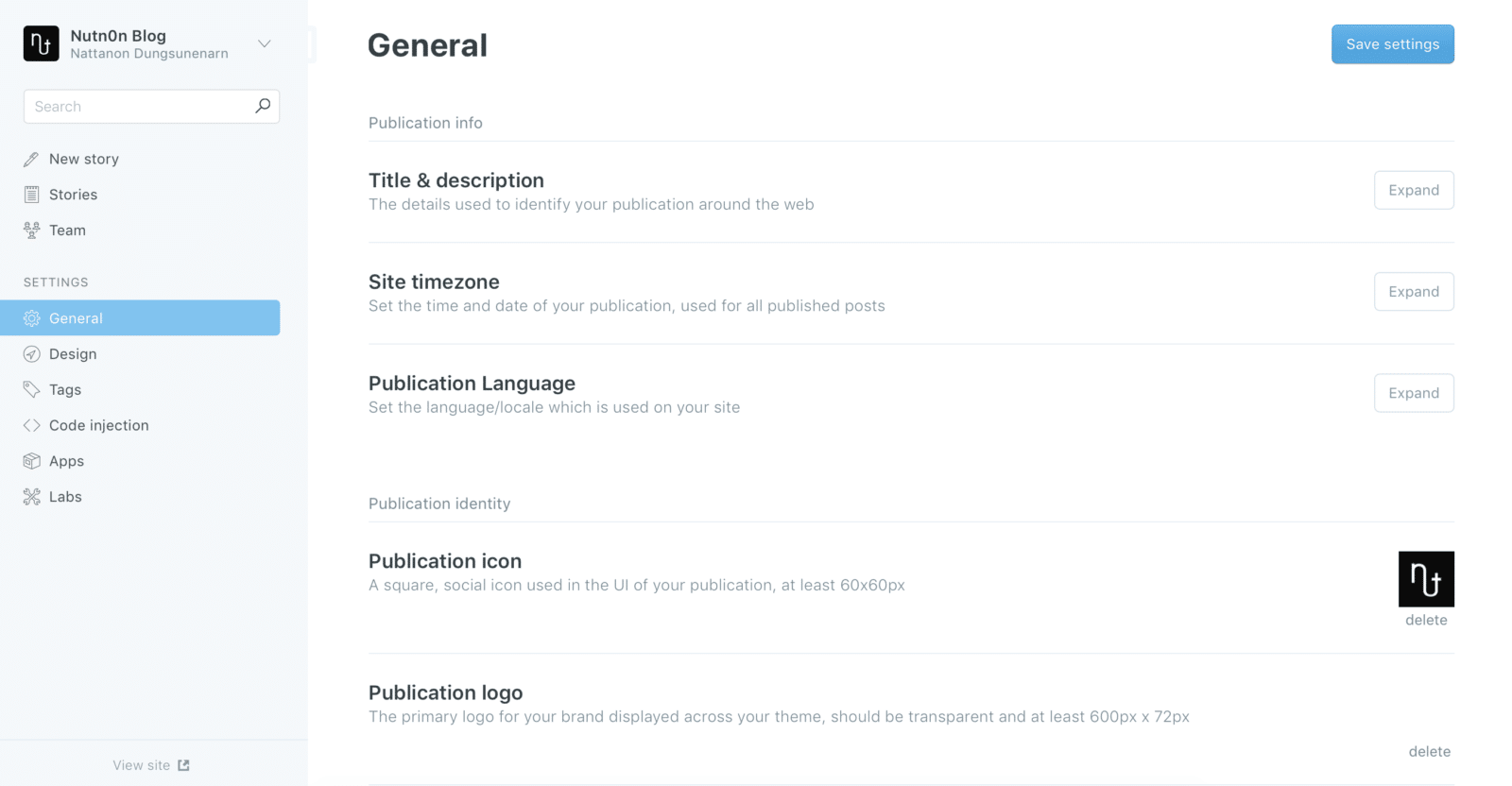Click the Design compass icon
This screenshot has width=1512, height=786.
31,354
